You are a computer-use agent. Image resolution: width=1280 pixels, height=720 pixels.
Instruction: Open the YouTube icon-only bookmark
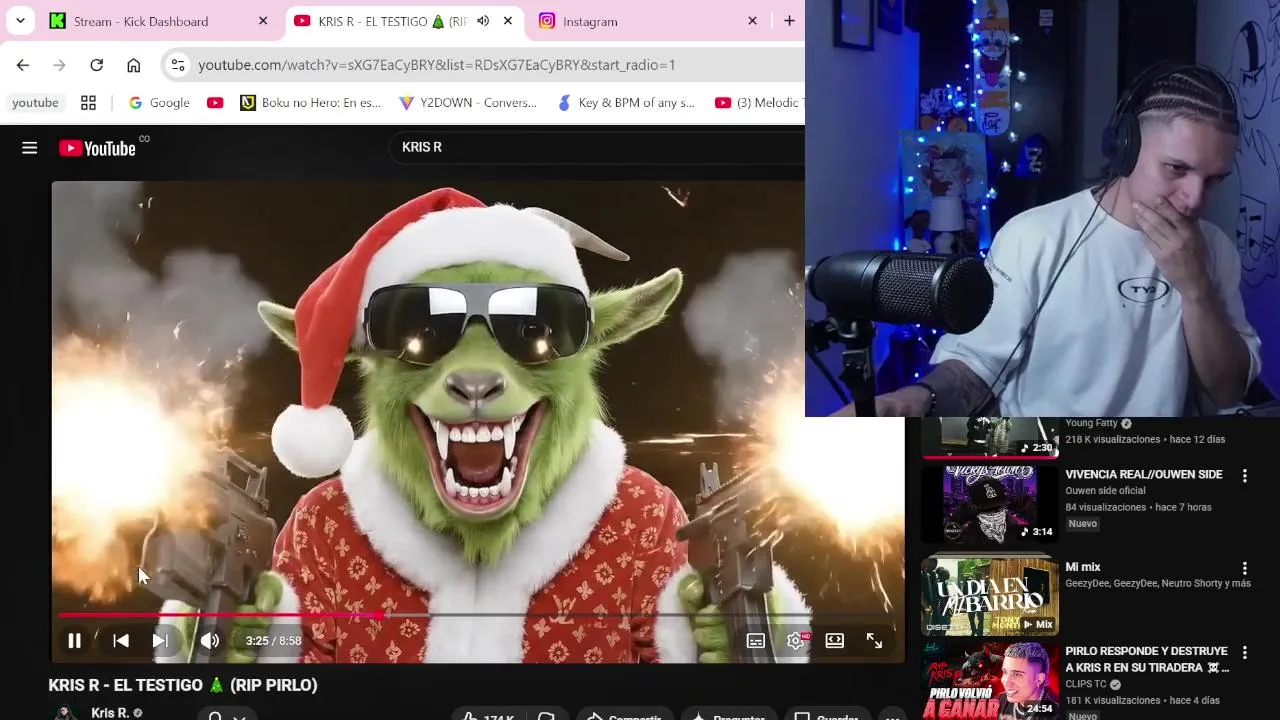[215, 103]
